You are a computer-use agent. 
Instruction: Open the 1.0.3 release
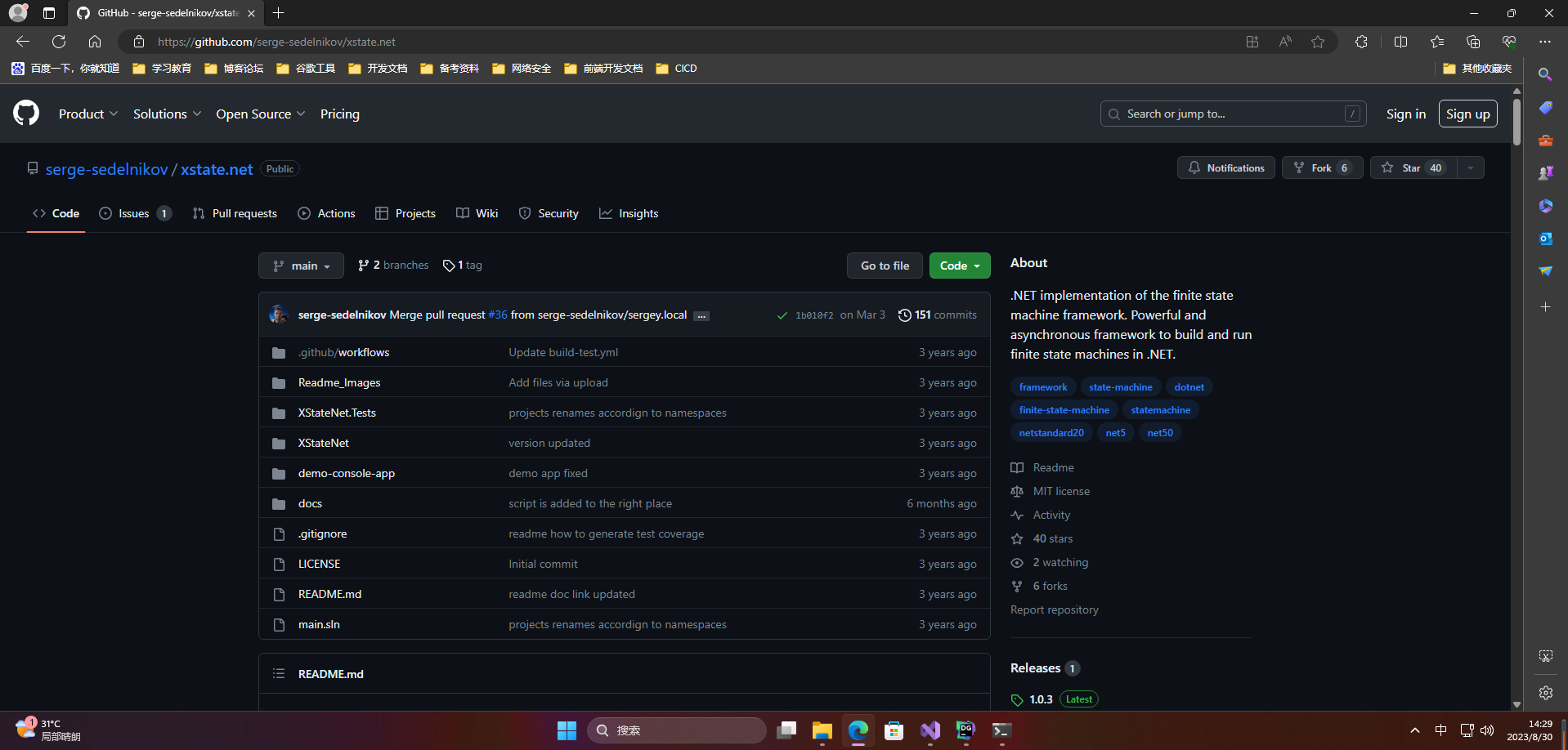pyautogui.click(x=1041, y=699)
